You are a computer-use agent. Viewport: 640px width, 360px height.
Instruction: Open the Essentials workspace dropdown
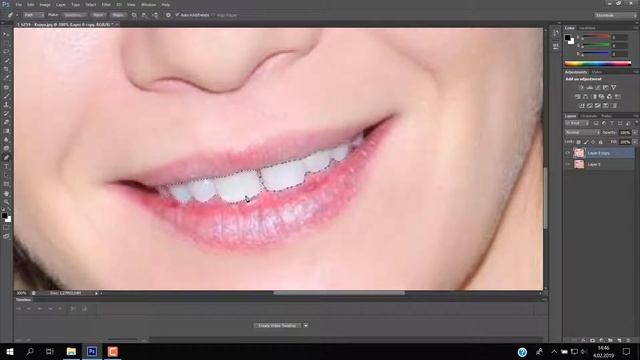[x=615, y=15]
